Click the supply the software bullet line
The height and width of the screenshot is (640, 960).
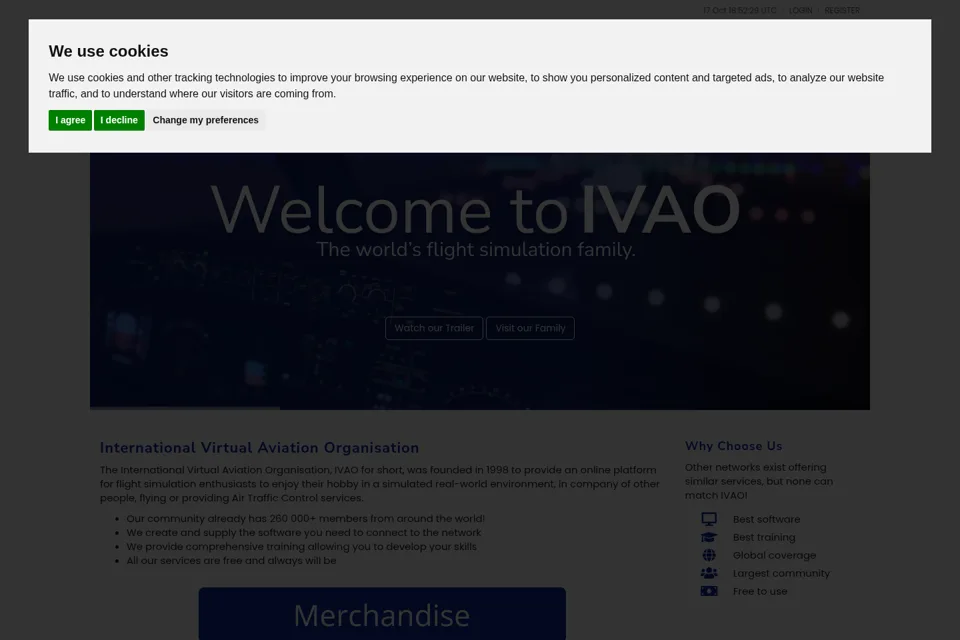tap(304, 533)
